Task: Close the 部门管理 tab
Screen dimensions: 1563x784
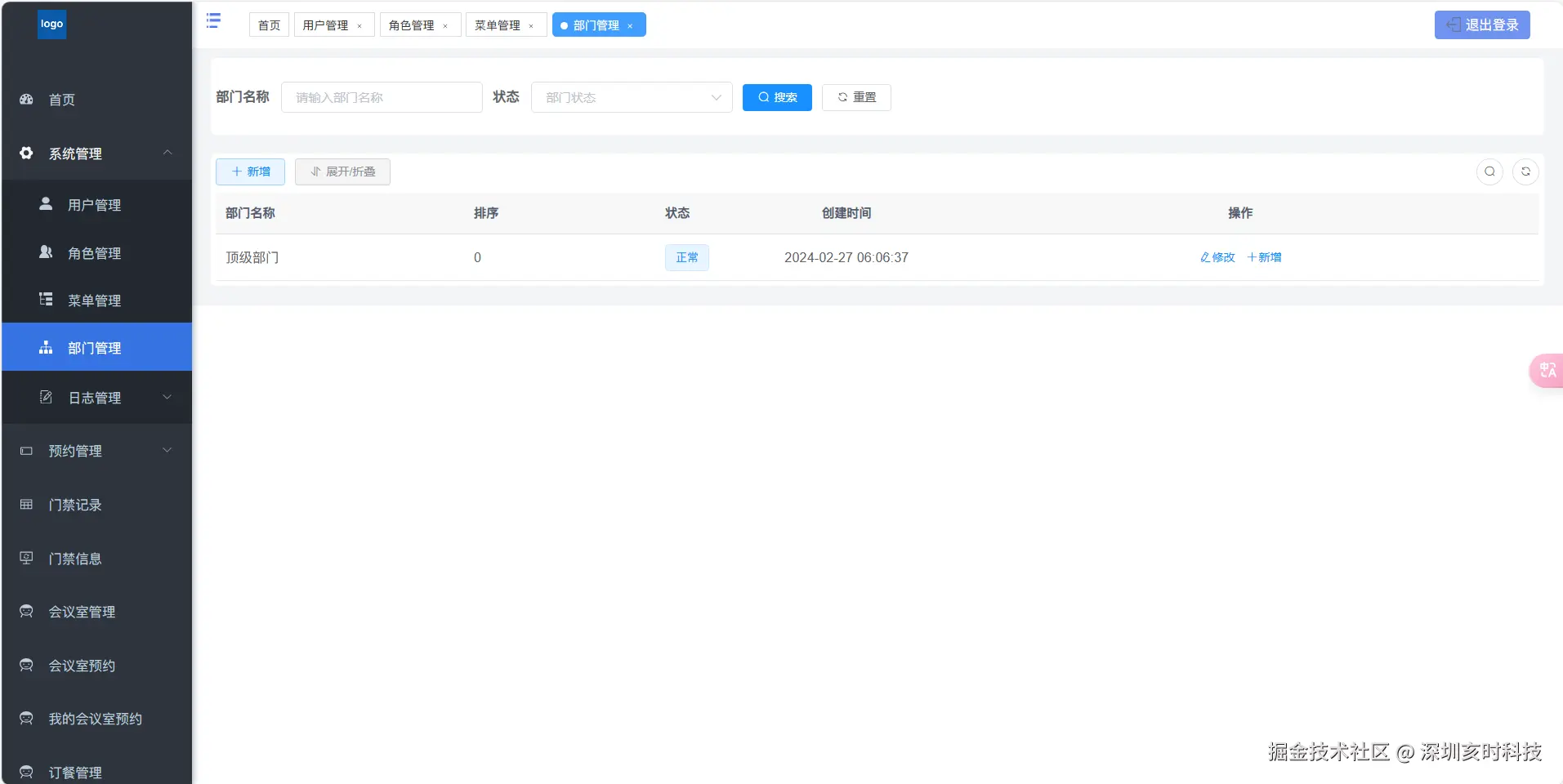Action: pos(630,26)
